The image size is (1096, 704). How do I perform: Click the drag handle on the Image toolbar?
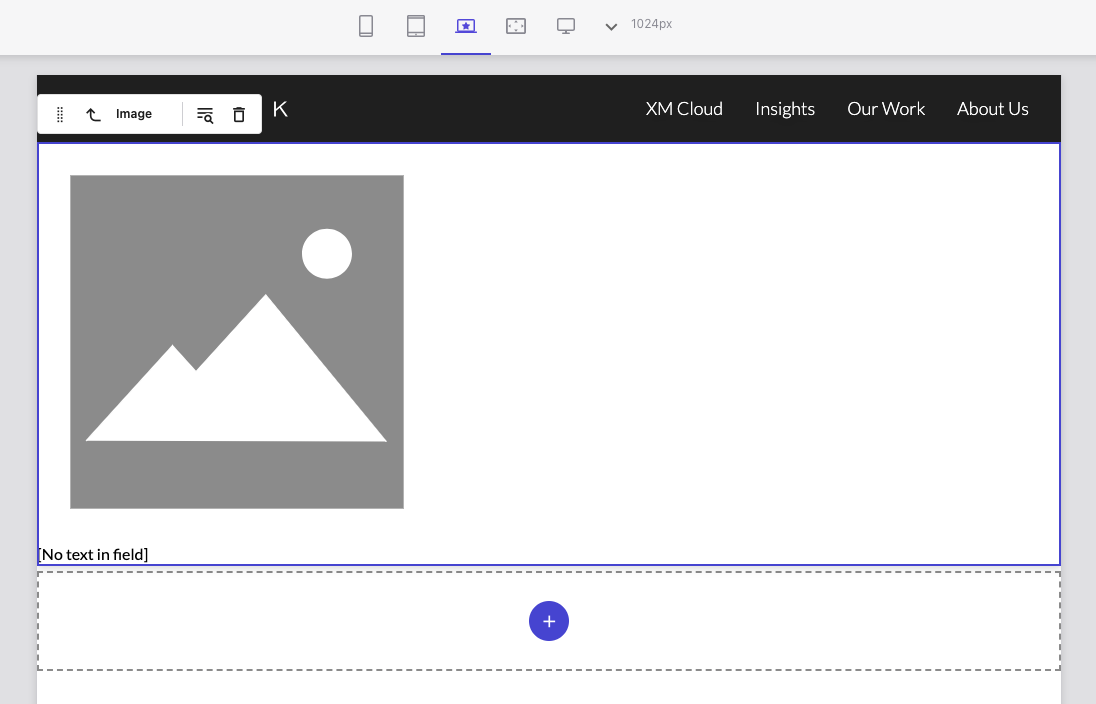[x=60, y=114]
